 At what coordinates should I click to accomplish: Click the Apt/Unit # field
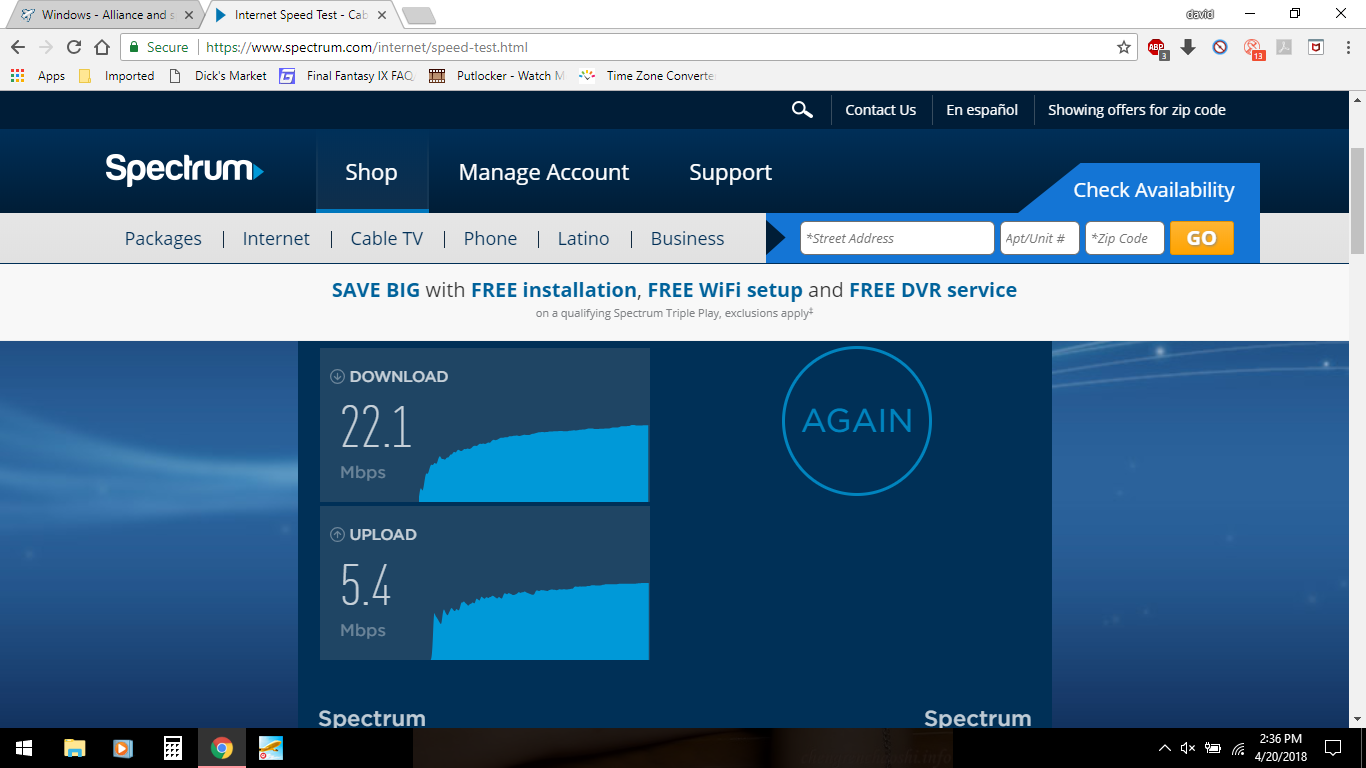pyautogui.click(x=1039, y=238)
